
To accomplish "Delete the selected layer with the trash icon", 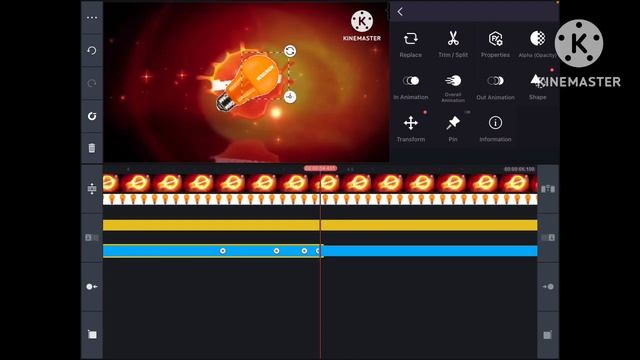I will (92, 148).
